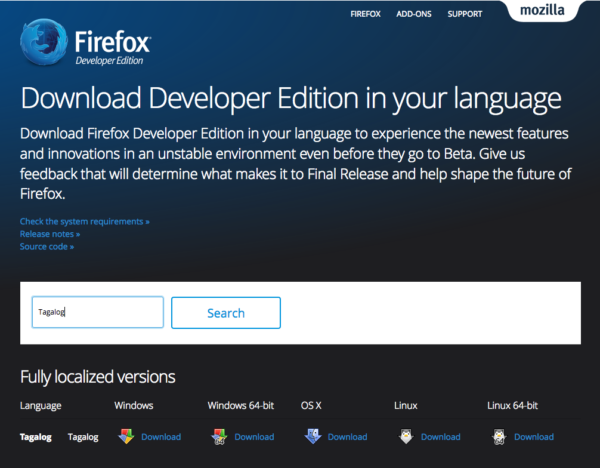Viewport: 600px width, 468px height.
Task: Download Tagalog build for Windows
Action: [x=161, y=437]
